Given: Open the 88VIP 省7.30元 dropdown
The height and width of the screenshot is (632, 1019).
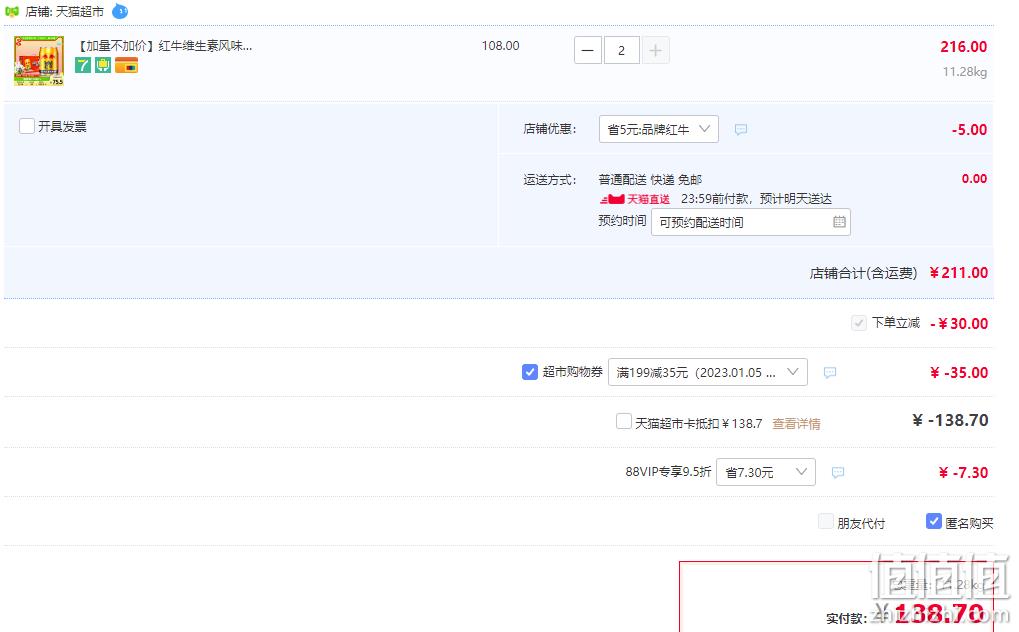Looking at the screenshot, I should [x=766, y=472].
